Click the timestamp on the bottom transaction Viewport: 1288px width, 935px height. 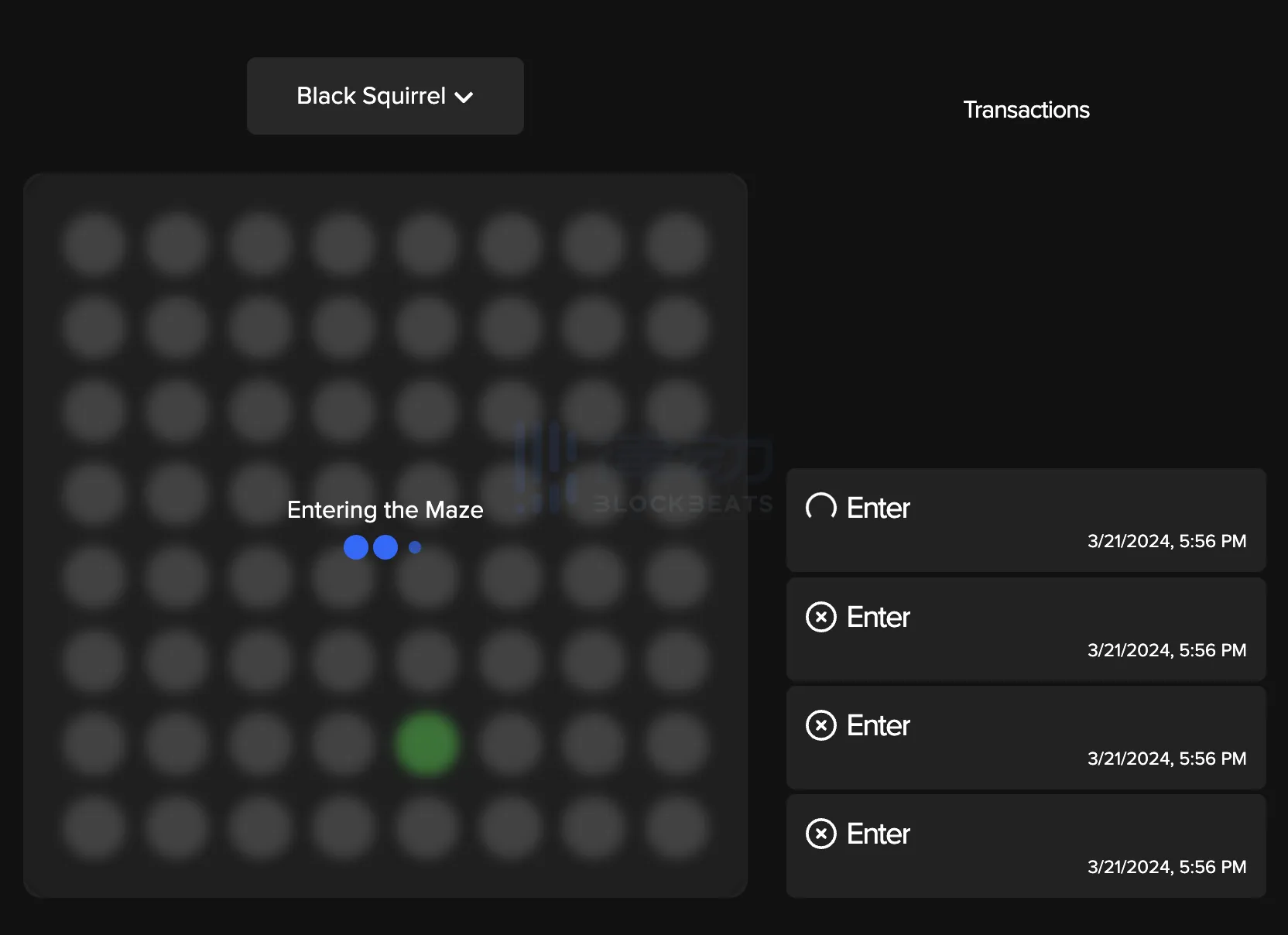(1166, 867)
